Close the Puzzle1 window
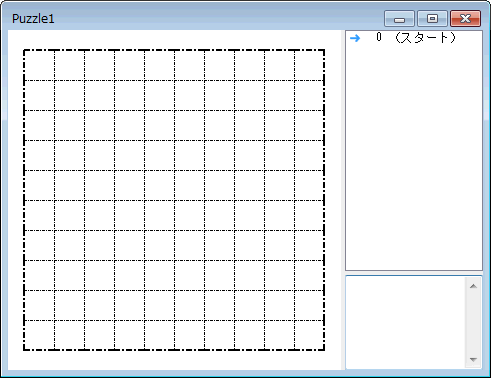 [465, 18]
